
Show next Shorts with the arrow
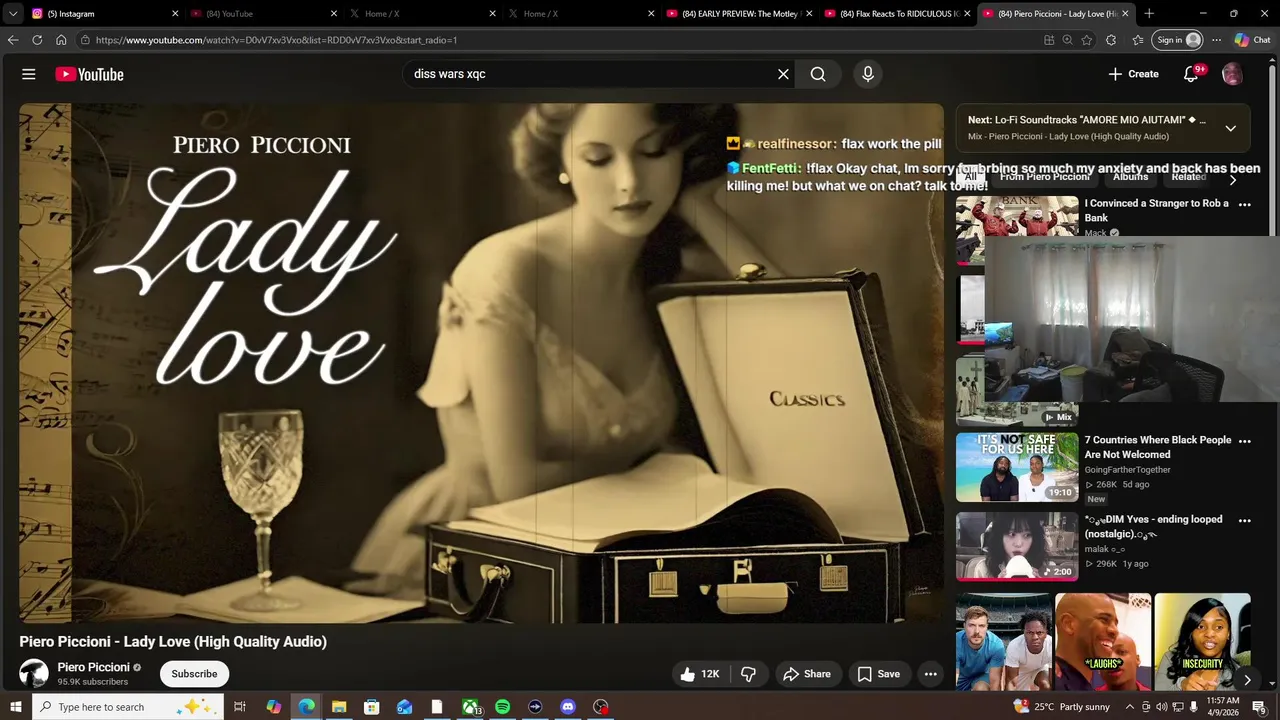pyautogui.click(x=1247, y=680)
